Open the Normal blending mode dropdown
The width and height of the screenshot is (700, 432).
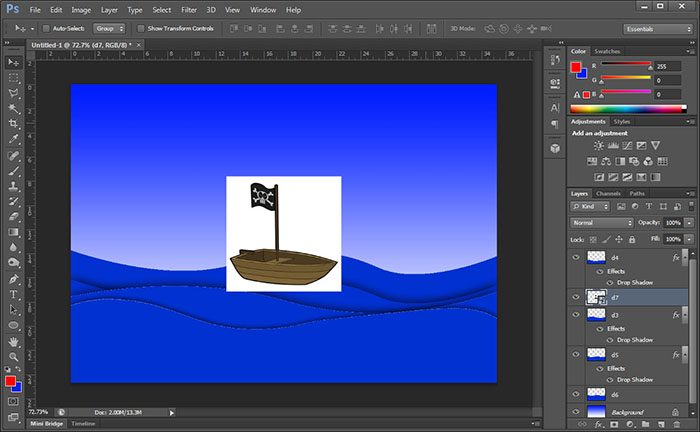point(601,222)
